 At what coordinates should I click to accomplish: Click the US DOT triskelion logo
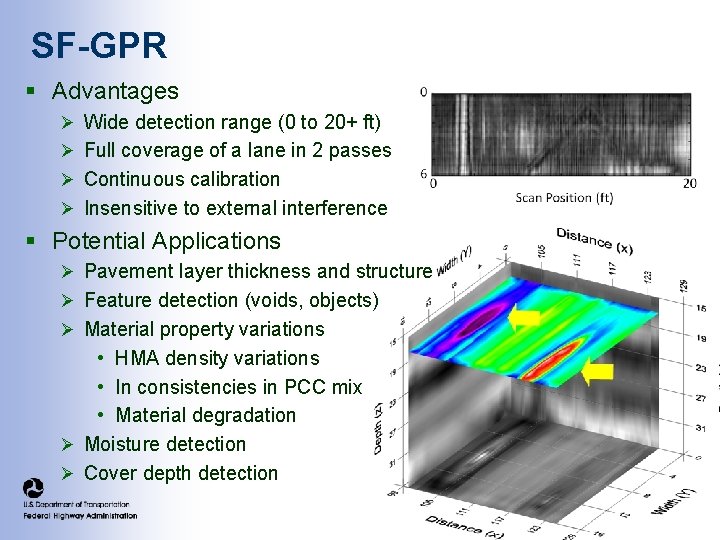pyautogui.click(x=33, y=488)
